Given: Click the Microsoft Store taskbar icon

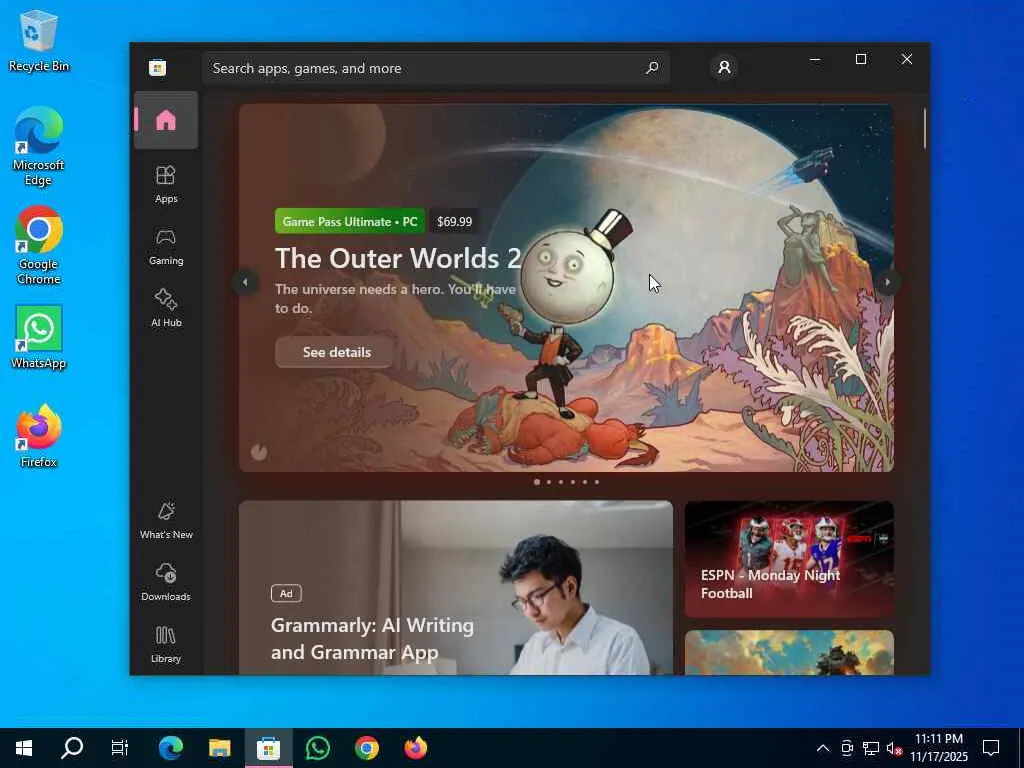Looking at the screenshot, I should (268, 748).
